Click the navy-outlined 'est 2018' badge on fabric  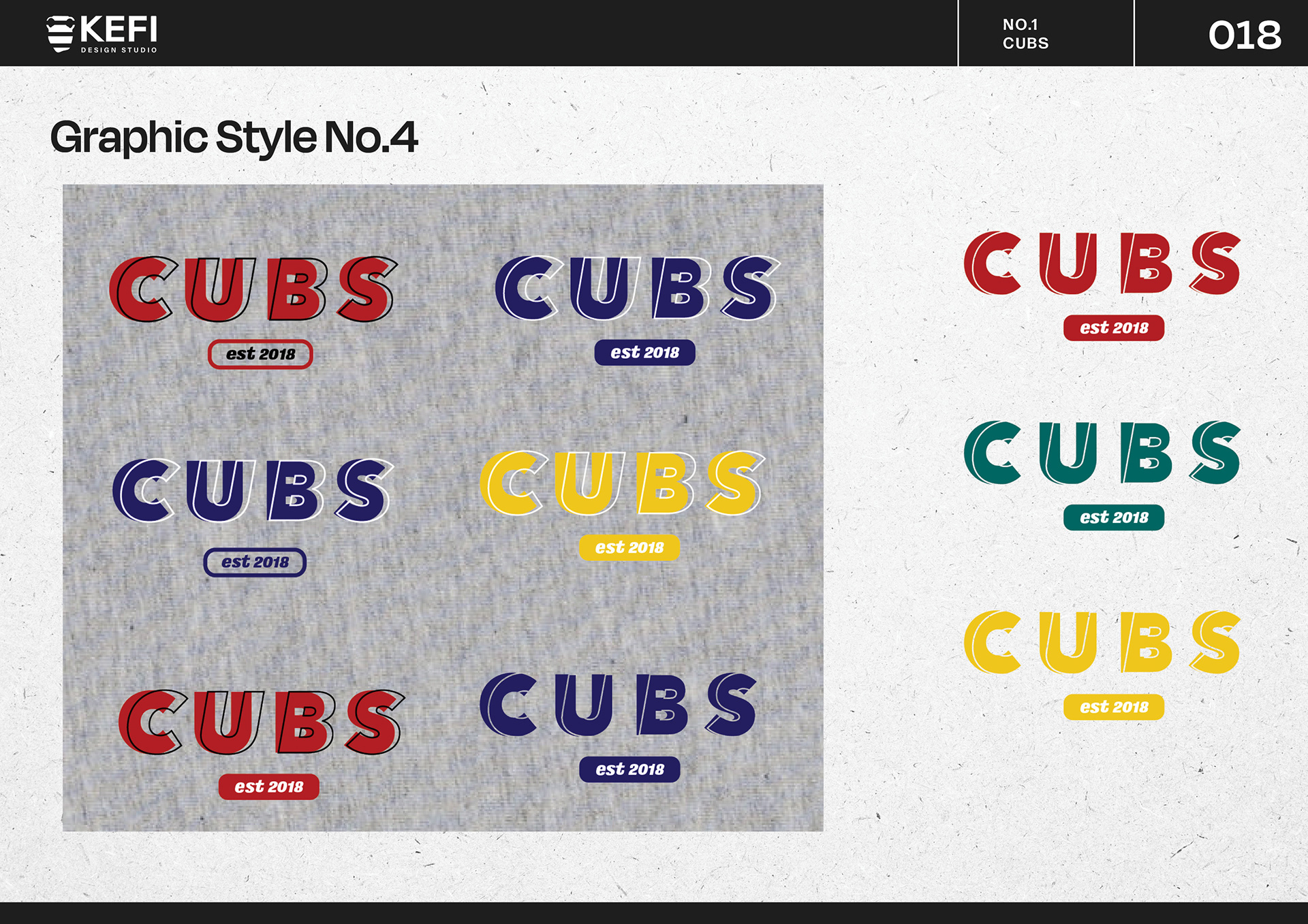pos(255,562)
